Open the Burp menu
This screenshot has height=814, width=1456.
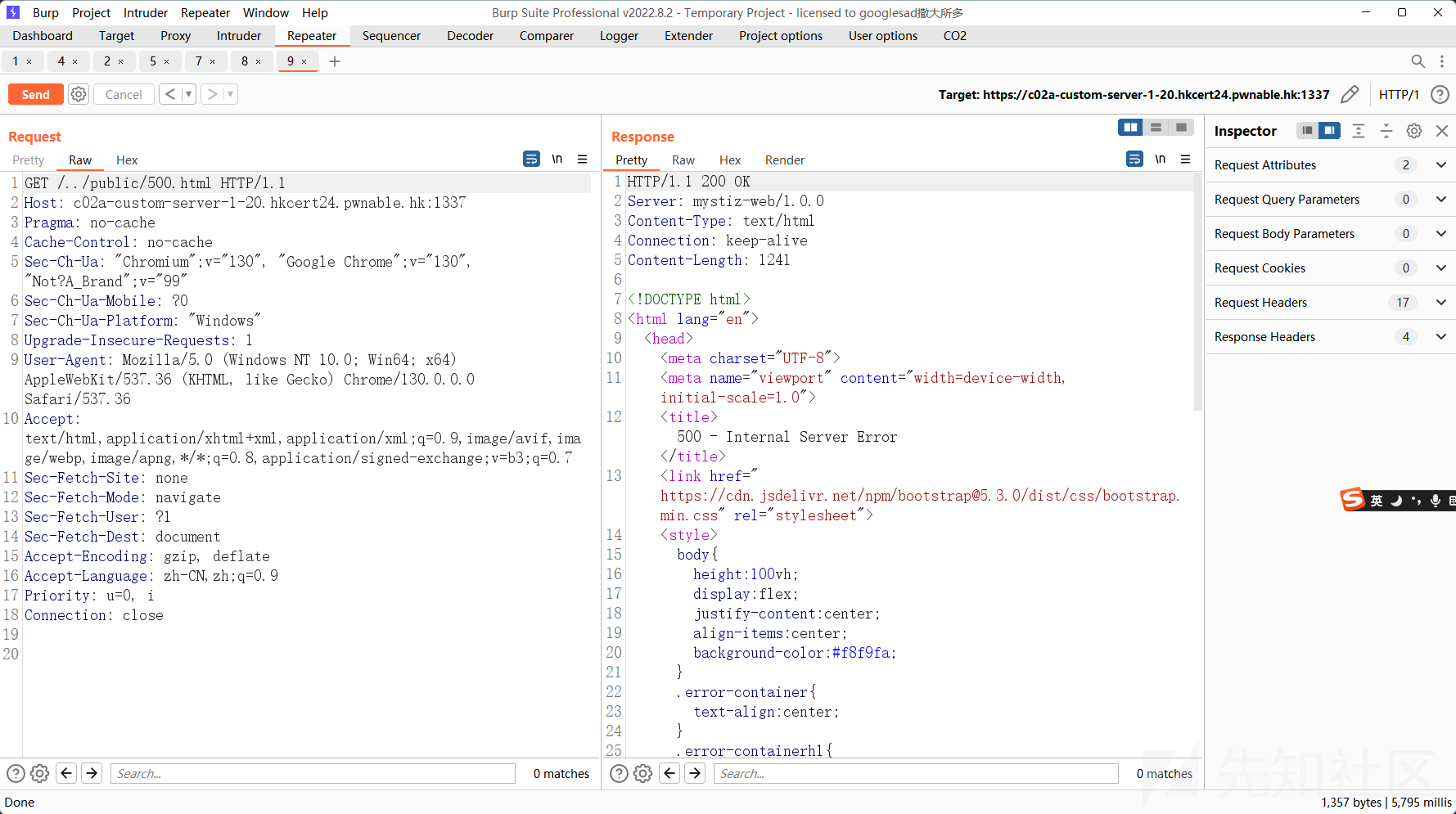pos(46,12)
